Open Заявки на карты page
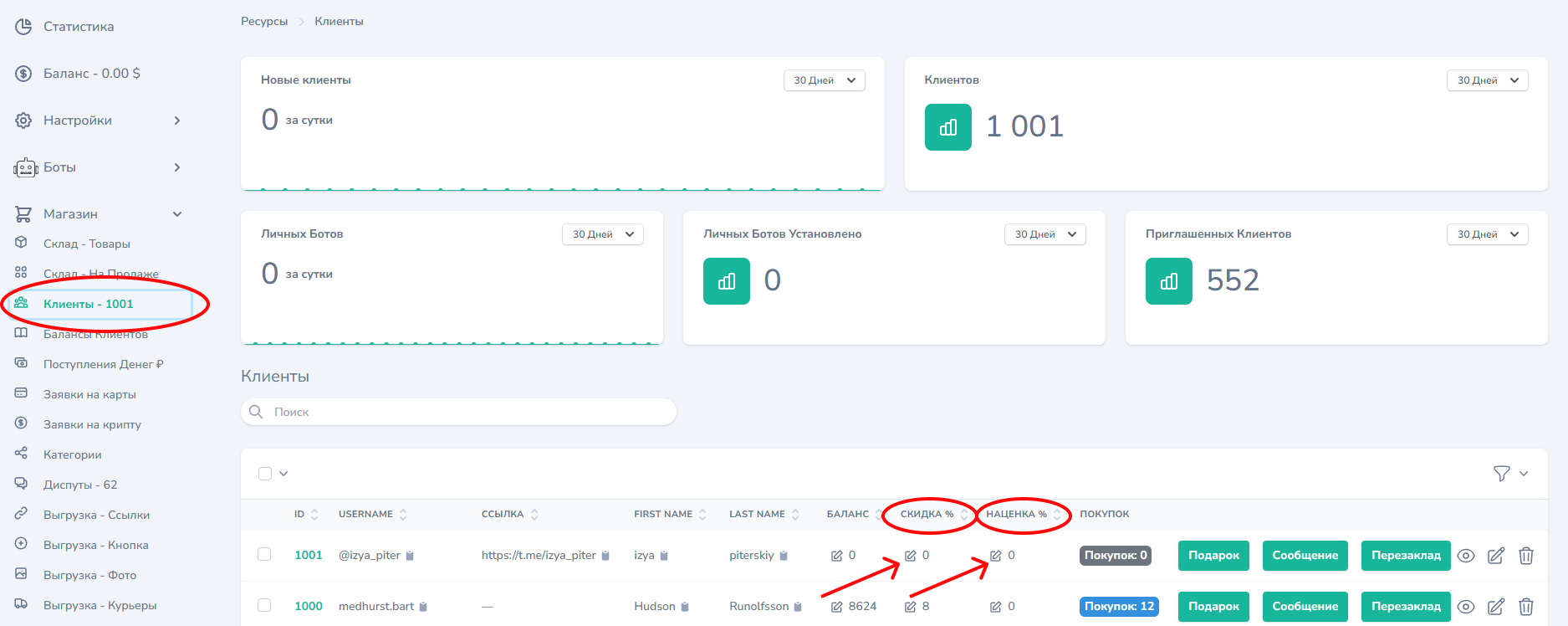 click(x=89, y=394)
